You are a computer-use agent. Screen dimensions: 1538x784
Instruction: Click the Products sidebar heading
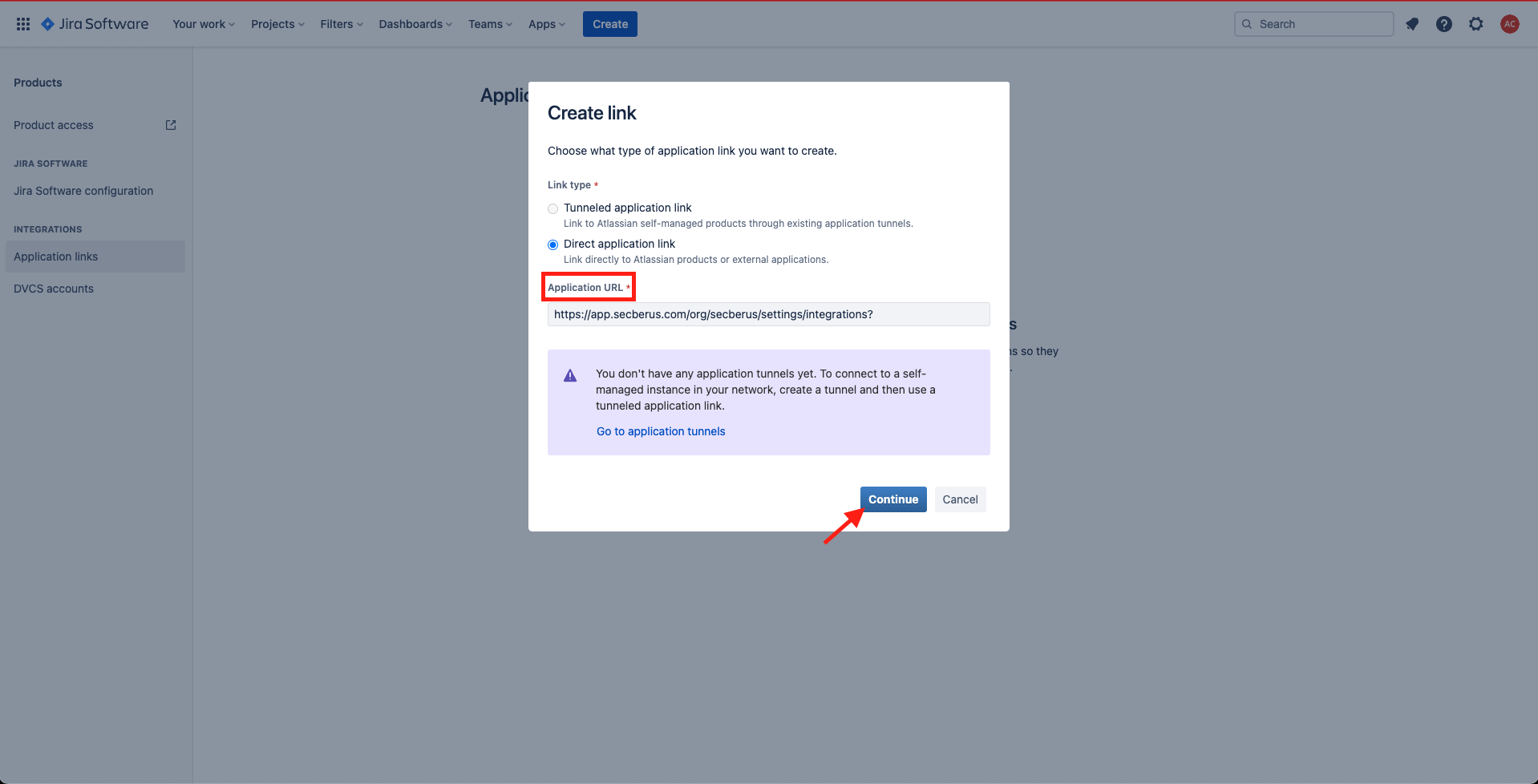point(38,83)
